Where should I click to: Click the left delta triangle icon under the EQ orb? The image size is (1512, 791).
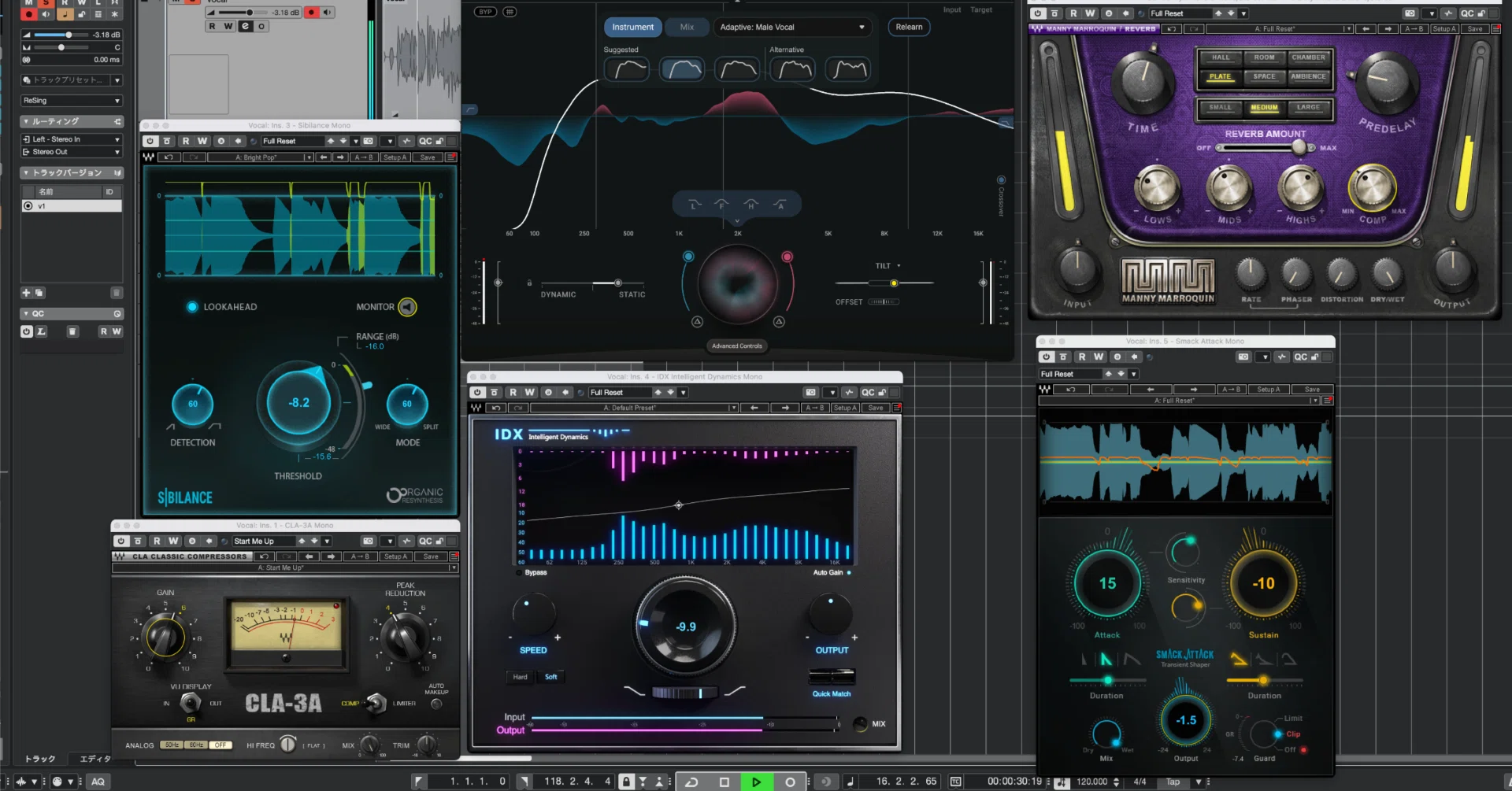point(697,322)
